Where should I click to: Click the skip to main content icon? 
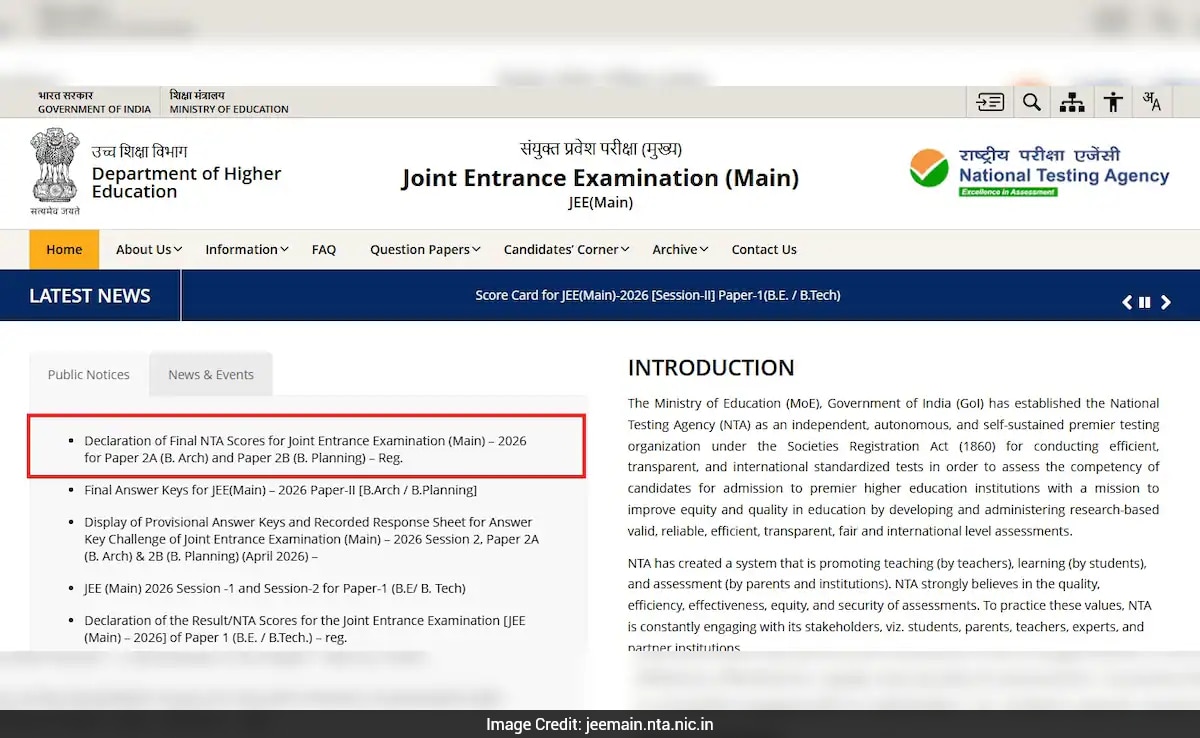(x=990, y=102)
